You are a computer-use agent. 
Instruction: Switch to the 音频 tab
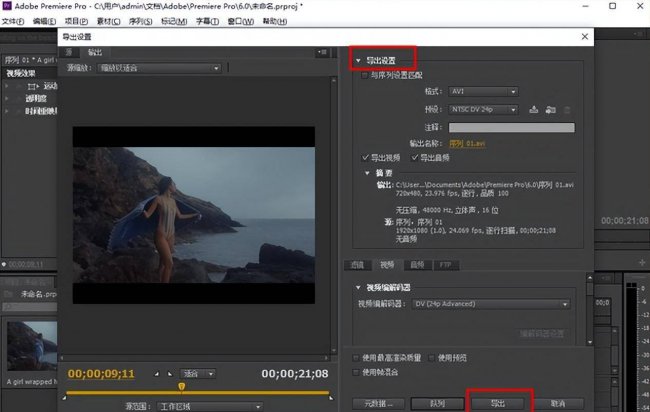[417, 265]
